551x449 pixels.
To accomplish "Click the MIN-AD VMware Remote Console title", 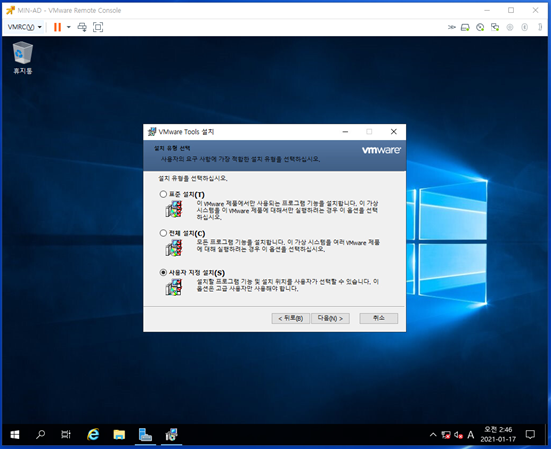I will (x=69, y=11).
